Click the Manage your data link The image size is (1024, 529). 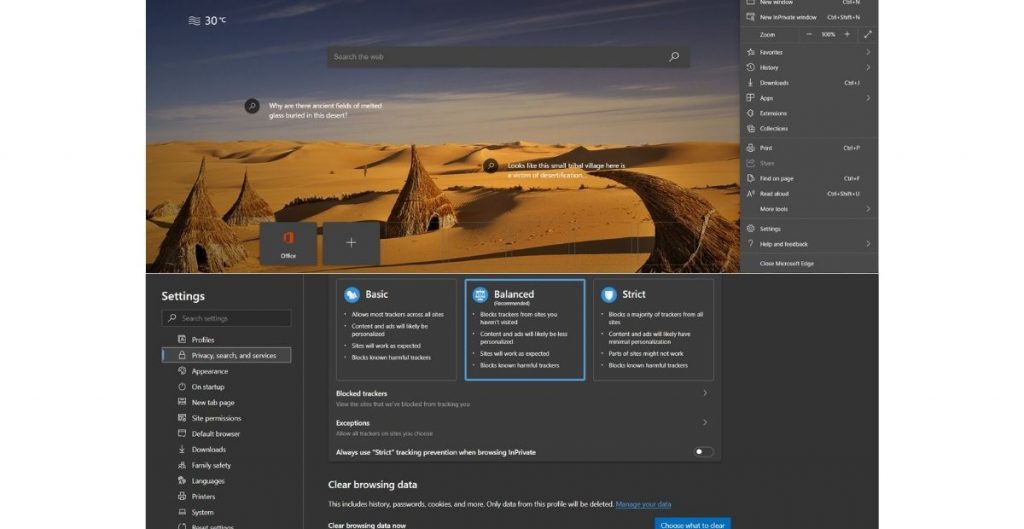[643, 504]
